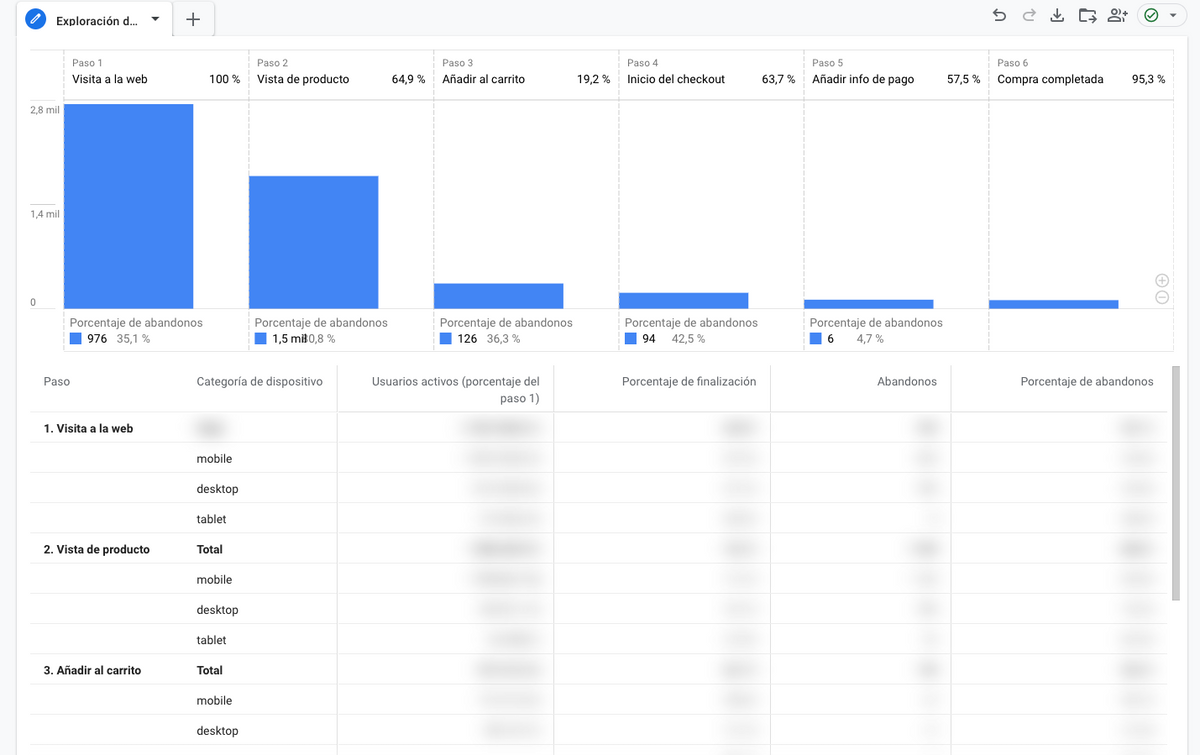Click the Vista de producto funnel bar
1200x755 pixels.
(313, 242)
